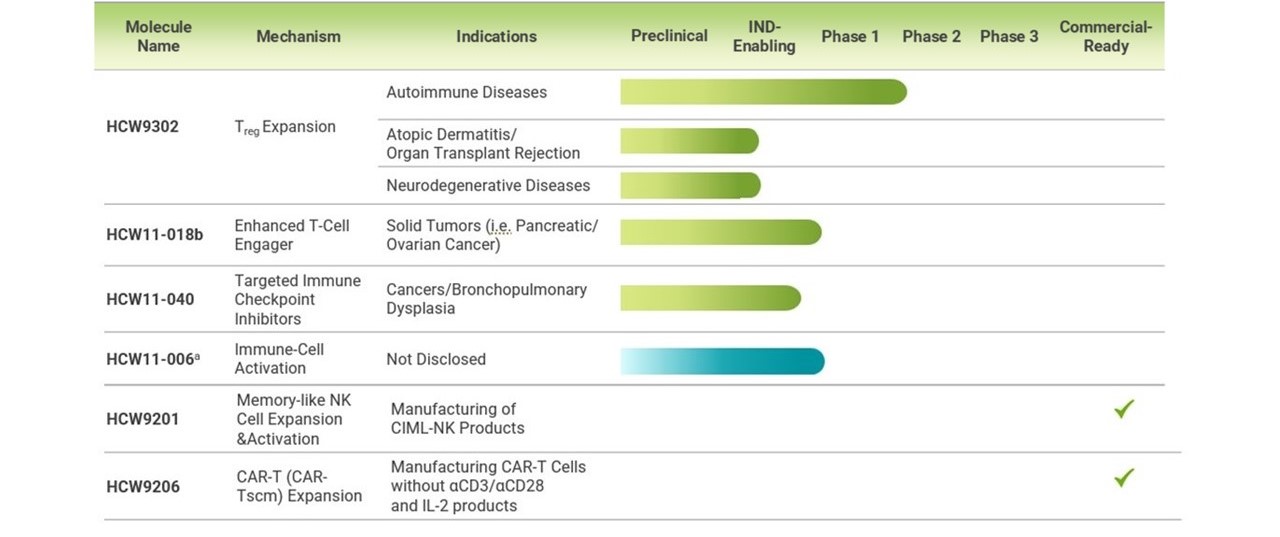Click the teal HCW11-006 progress bar

(722, 361)
